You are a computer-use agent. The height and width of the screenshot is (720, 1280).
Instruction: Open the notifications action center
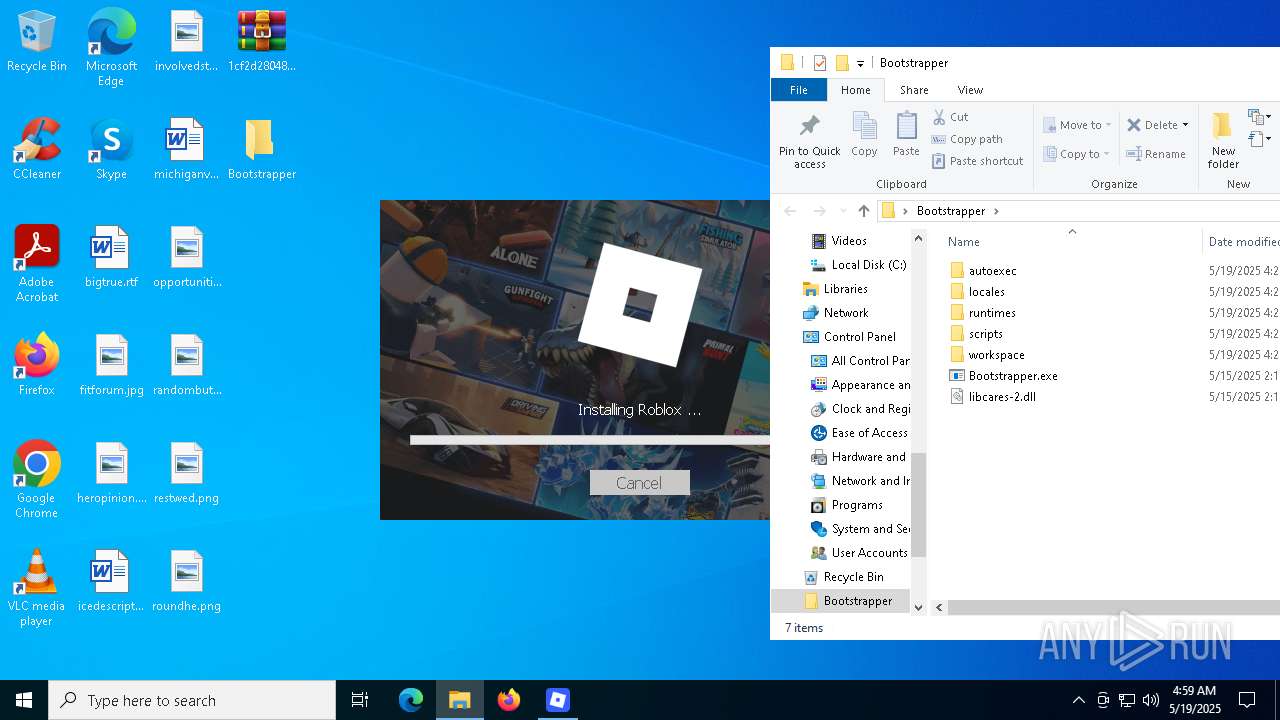[1247, 700]
